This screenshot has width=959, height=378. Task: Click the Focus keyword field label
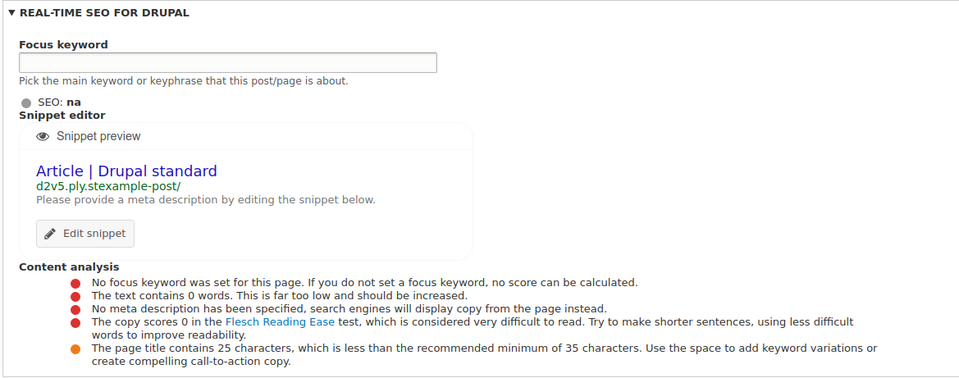point(64,45)
